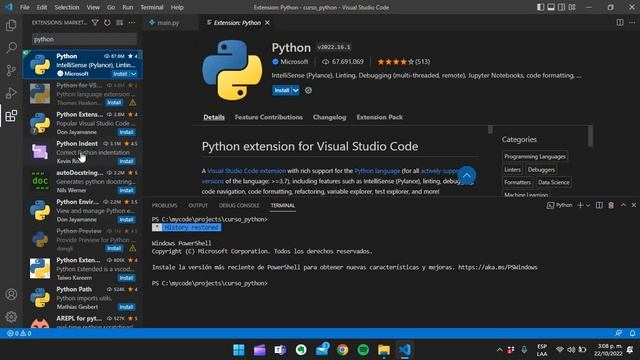The width and height of the screenshot is (640, 360).
Task: Open terminal launch profile dropdown arrow
Action: [588, 205]
